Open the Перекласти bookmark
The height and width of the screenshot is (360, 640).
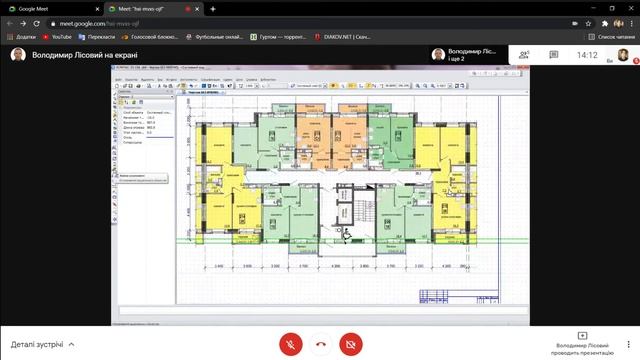tap(97, 37)
